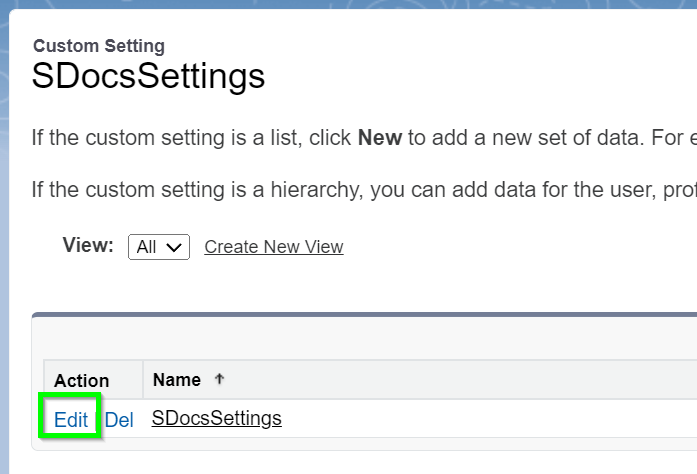Click the Create New View link

pos(274,247)
